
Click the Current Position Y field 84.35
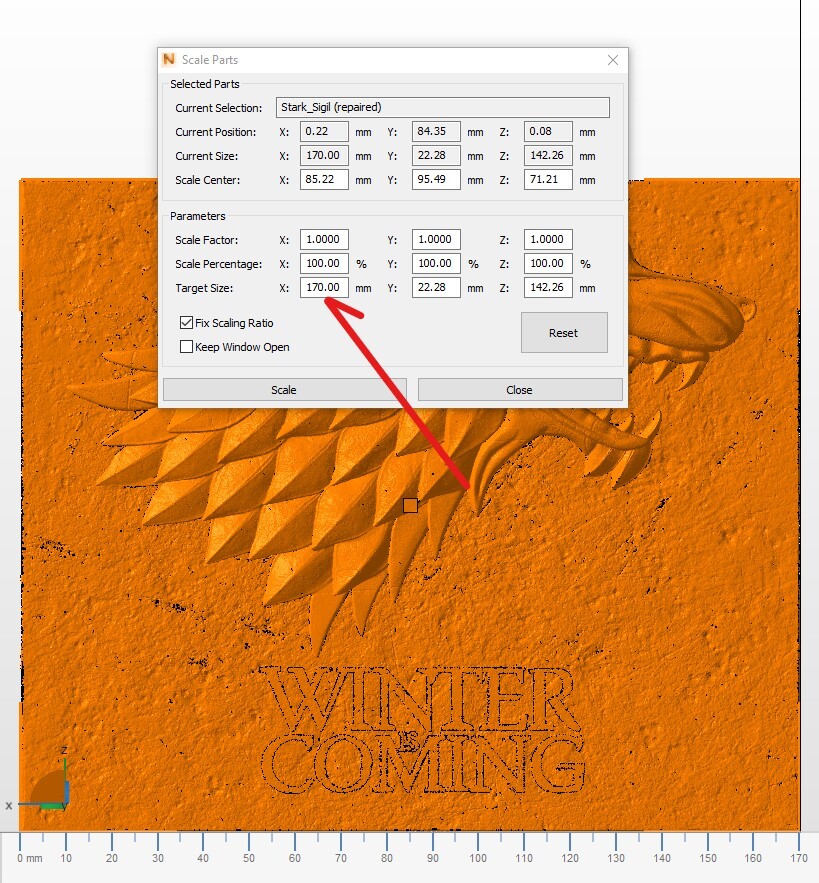point(436,131)
